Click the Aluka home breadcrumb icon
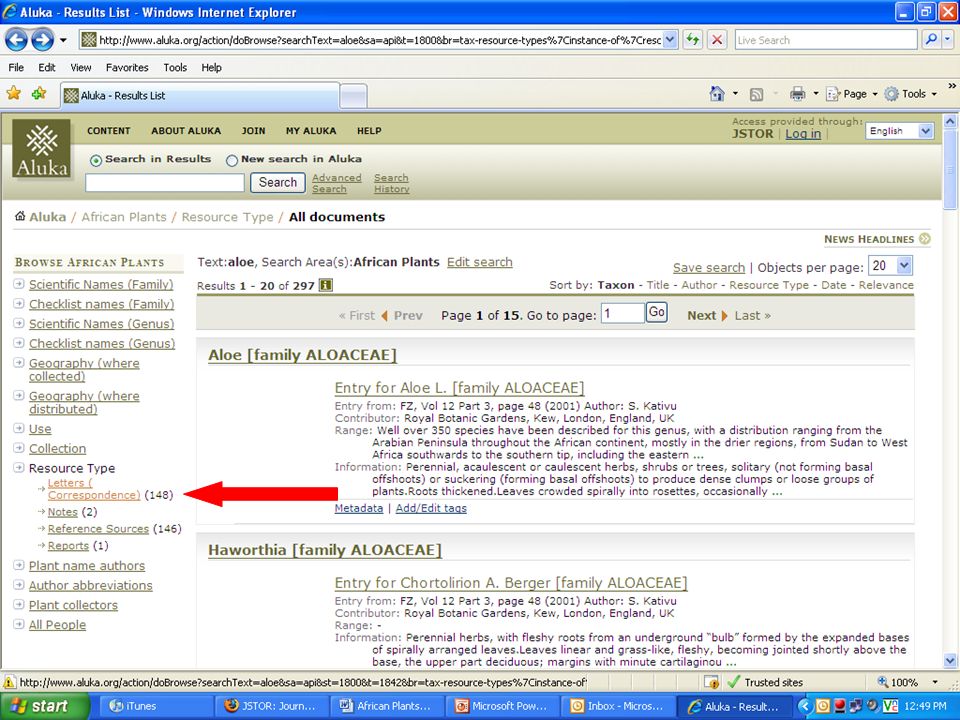 (x=20, y=216)
